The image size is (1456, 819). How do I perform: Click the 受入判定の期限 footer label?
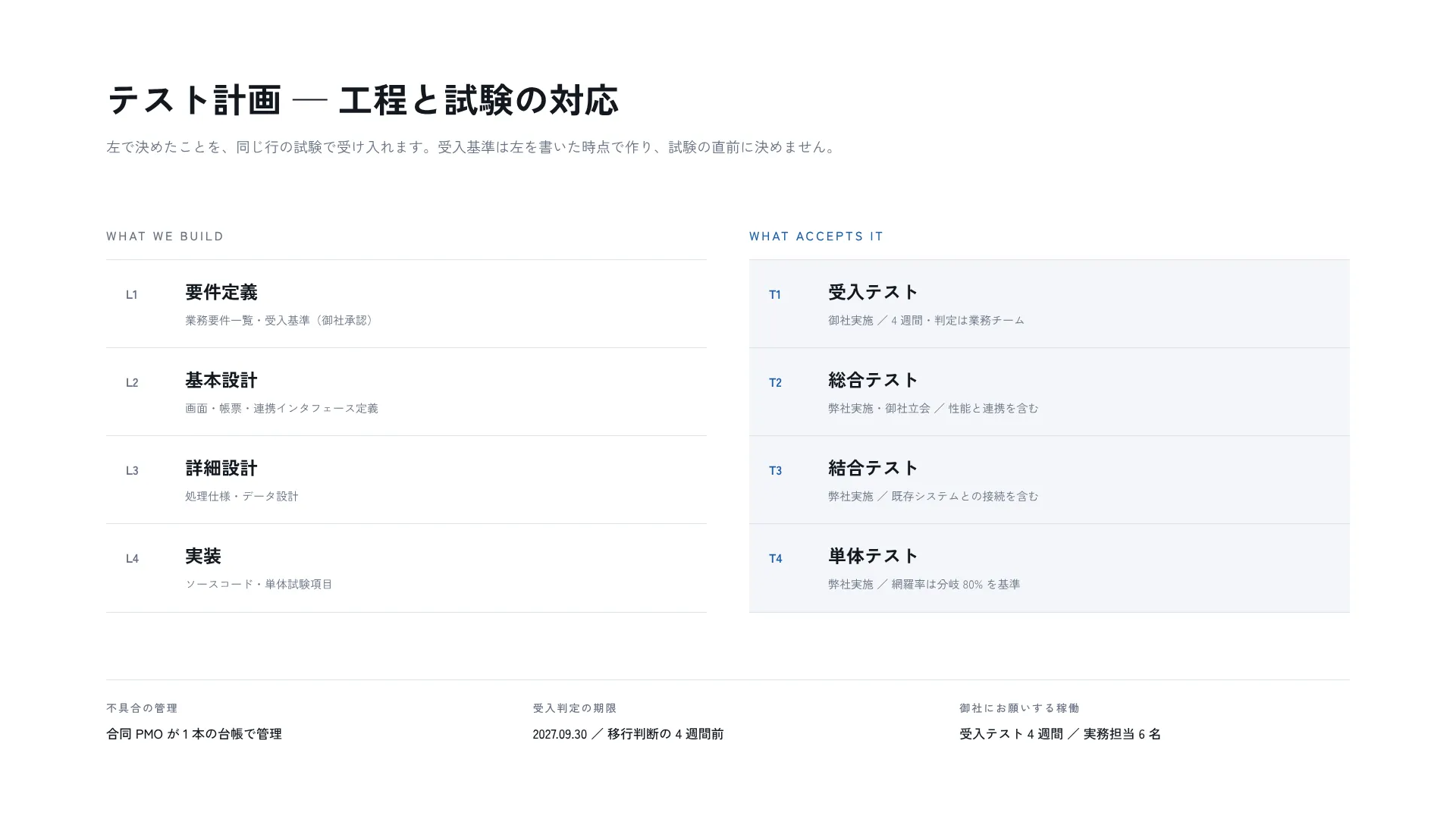(575, 708)
